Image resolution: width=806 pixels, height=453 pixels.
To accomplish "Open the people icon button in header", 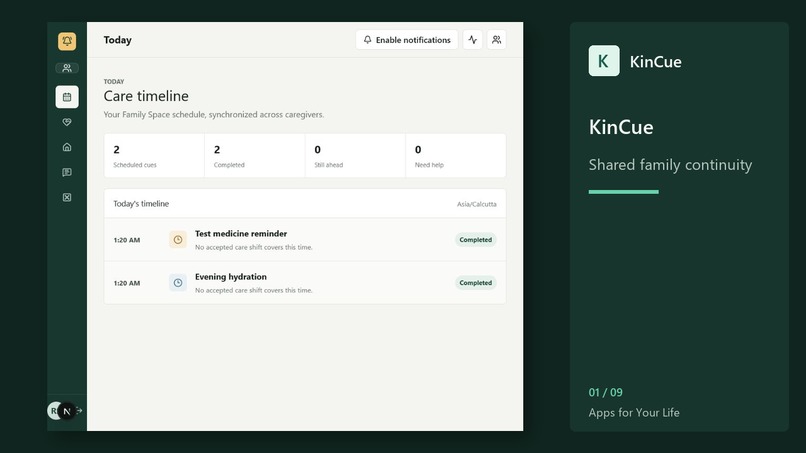I will tap(496, 40).
